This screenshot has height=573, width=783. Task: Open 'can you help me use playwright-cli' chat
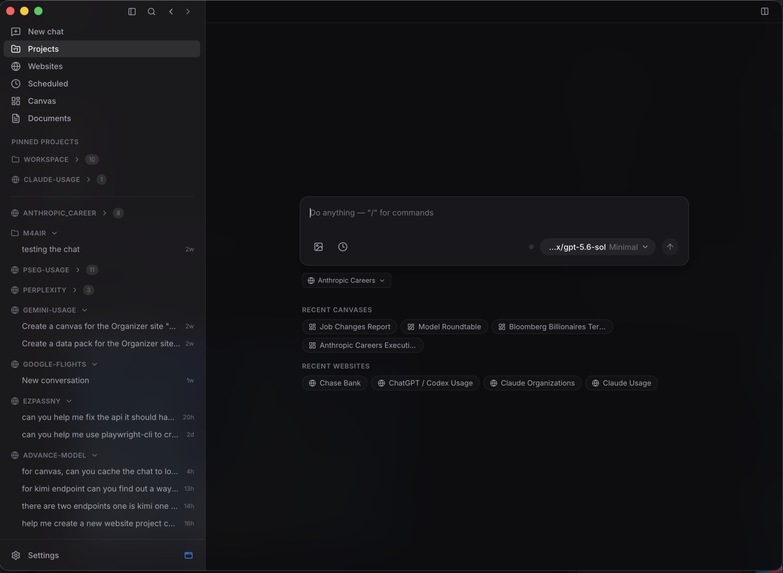click(102, 435)
